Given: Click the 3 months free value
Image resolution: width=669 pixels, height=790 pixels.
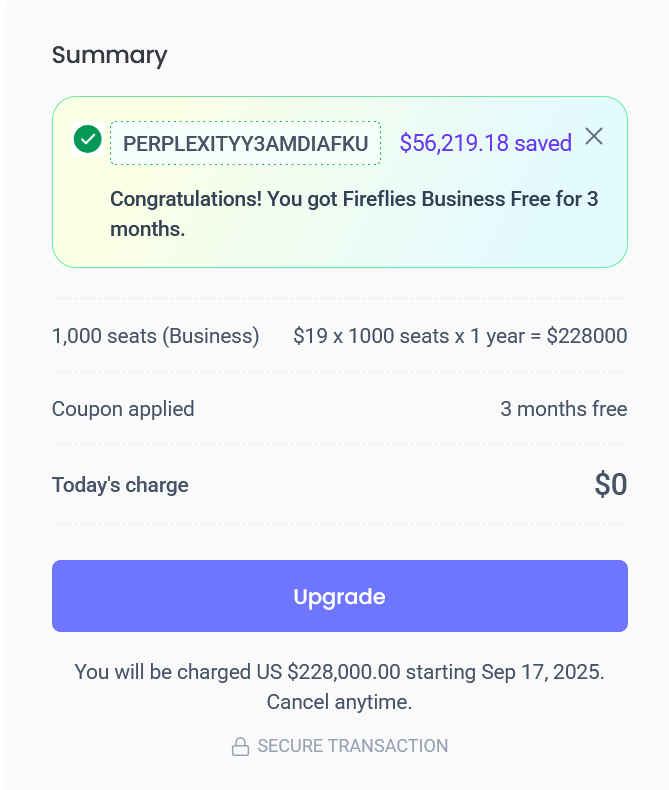Looking at the screenshot, I should (563, 409).
